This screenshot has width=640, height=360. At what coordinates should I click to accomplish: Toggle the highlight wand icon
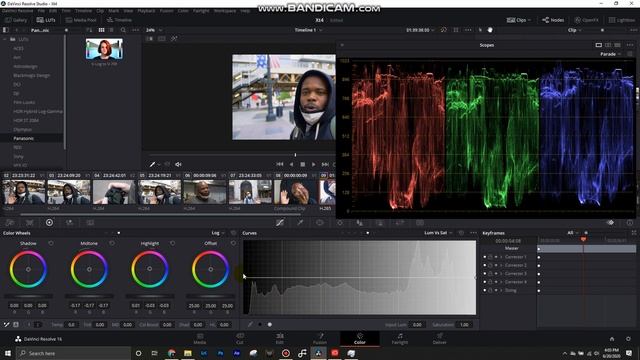[x=174, y=39]
